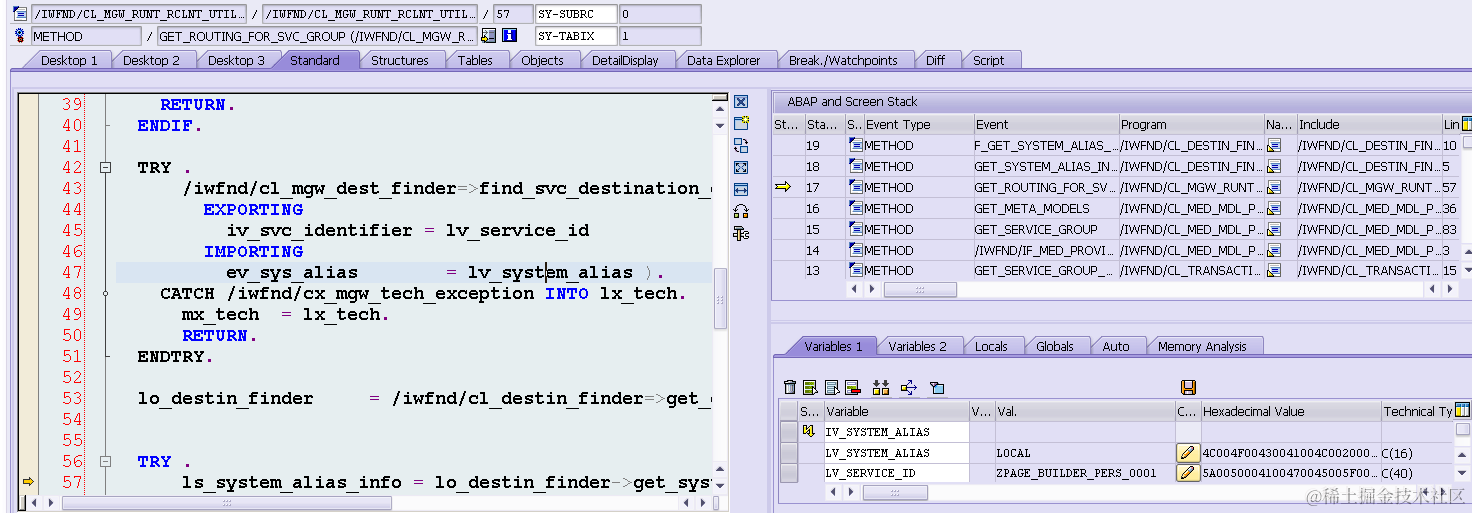Open the Structures tab
The image size is (1472, 513).
point(400,60)
